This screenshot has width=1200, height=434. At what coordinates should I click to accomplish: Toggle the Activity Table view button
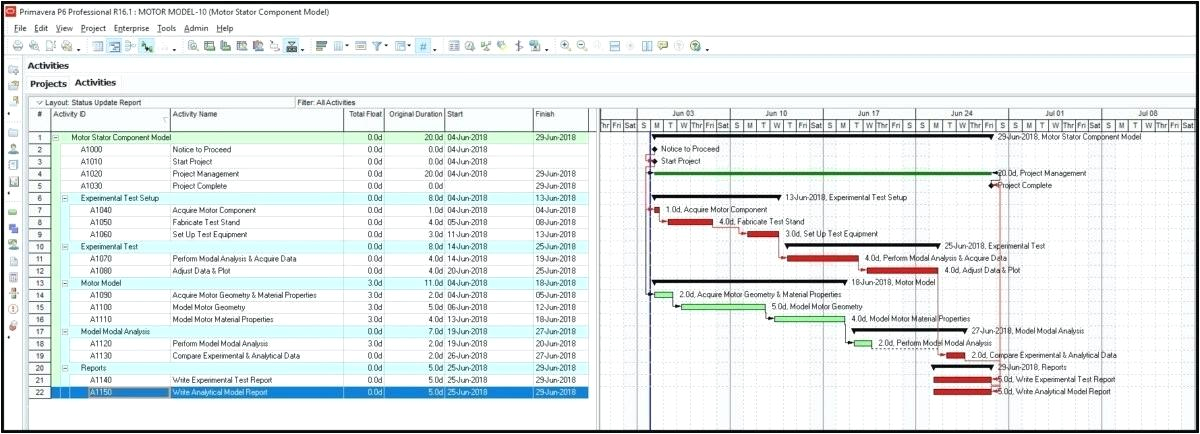(98, 46)
